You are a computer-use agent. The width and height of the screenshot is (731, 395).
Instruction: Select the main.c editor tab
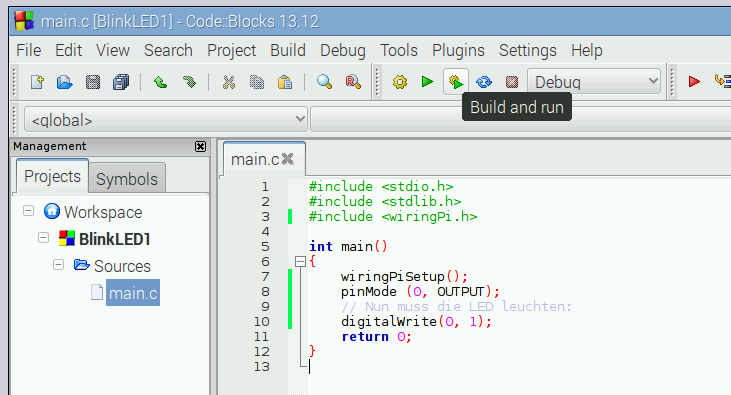(x=255, y=159)
